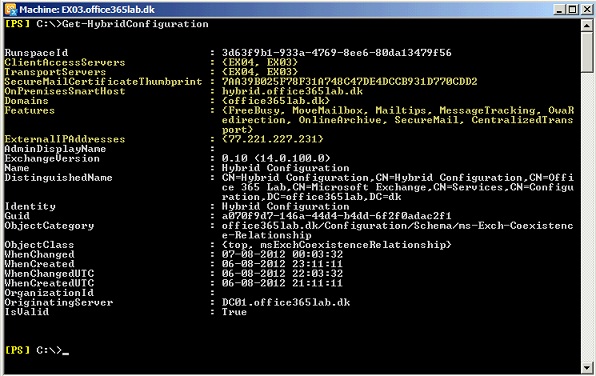Click the ClientAccessServers property name
The width and height of the screenshot is (596, 376).
click(65, 62)
